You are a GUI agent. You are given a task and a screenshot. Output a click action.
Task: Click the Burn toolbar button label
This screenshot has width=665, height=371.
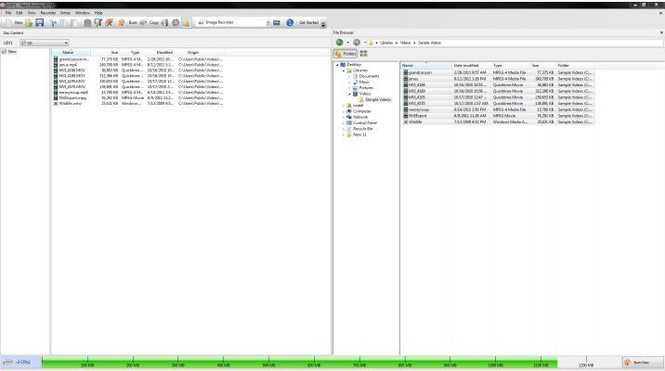[x=133, y=22]
